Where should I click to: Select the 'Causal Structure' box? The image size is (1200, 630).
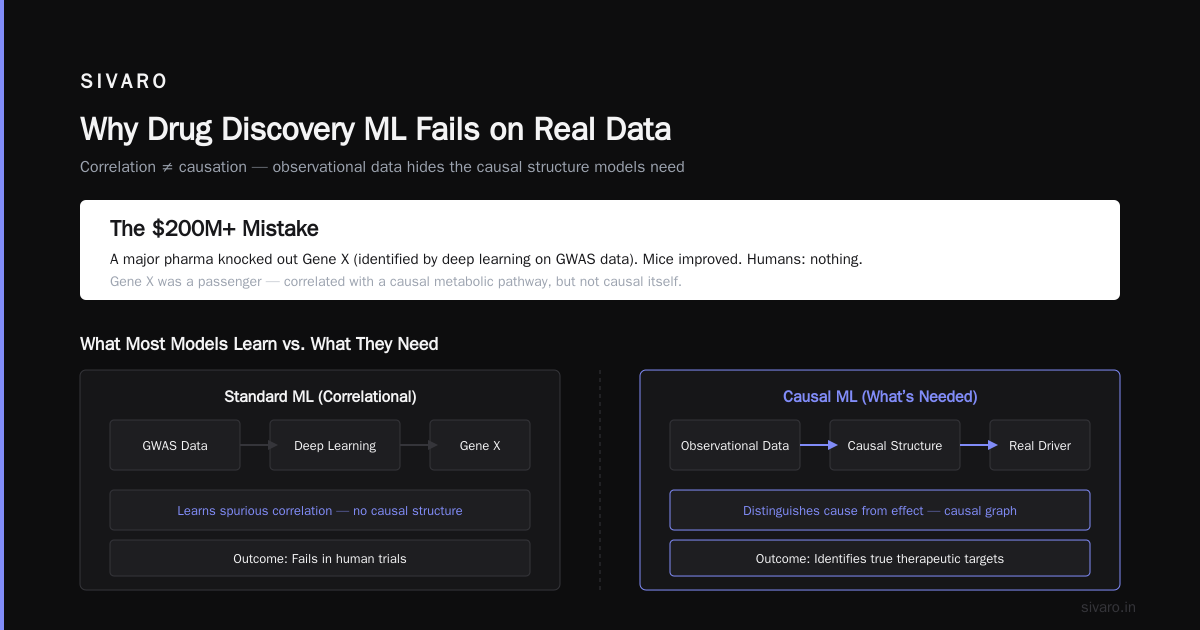pos(895,445)
